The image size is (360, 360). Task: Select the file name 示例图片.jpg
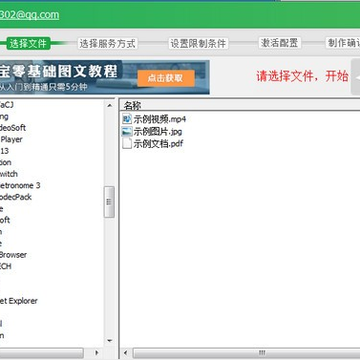(158, 132)
